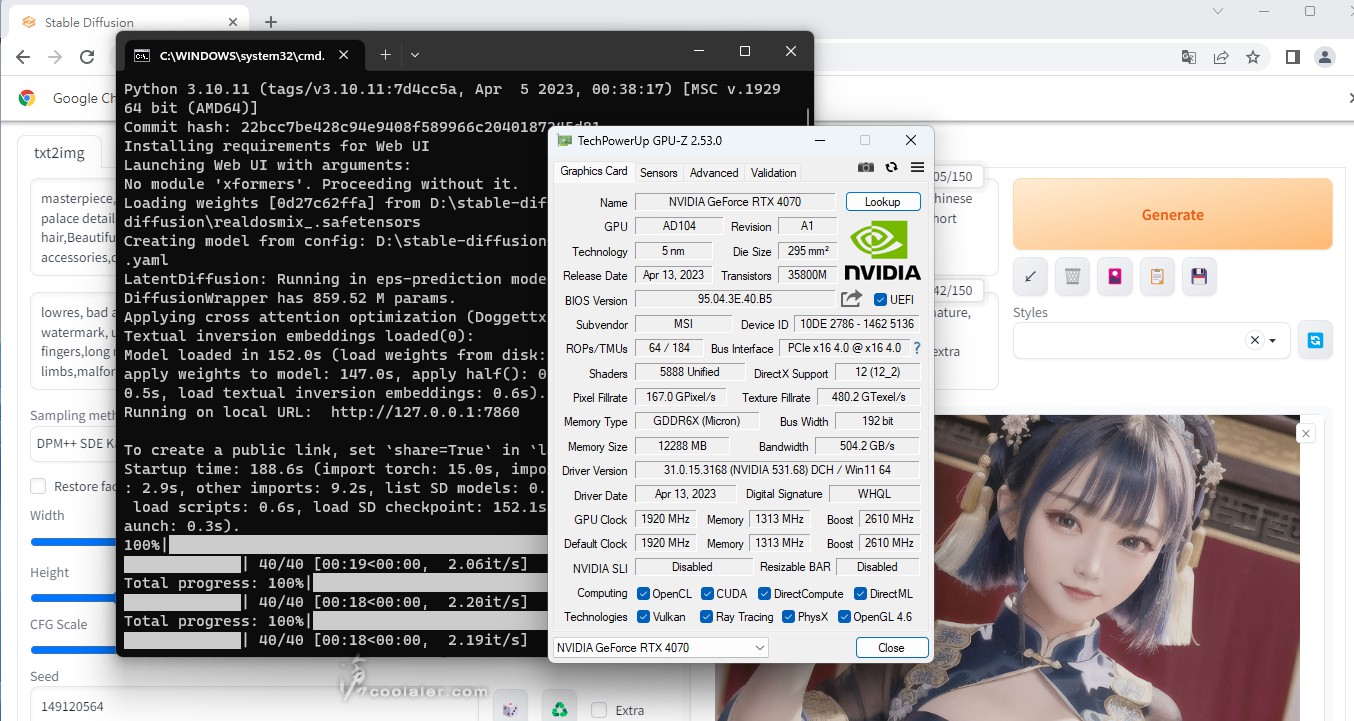Click Bus Interface question mark icon
The image size is (1354, 721).
click(916, 349)
